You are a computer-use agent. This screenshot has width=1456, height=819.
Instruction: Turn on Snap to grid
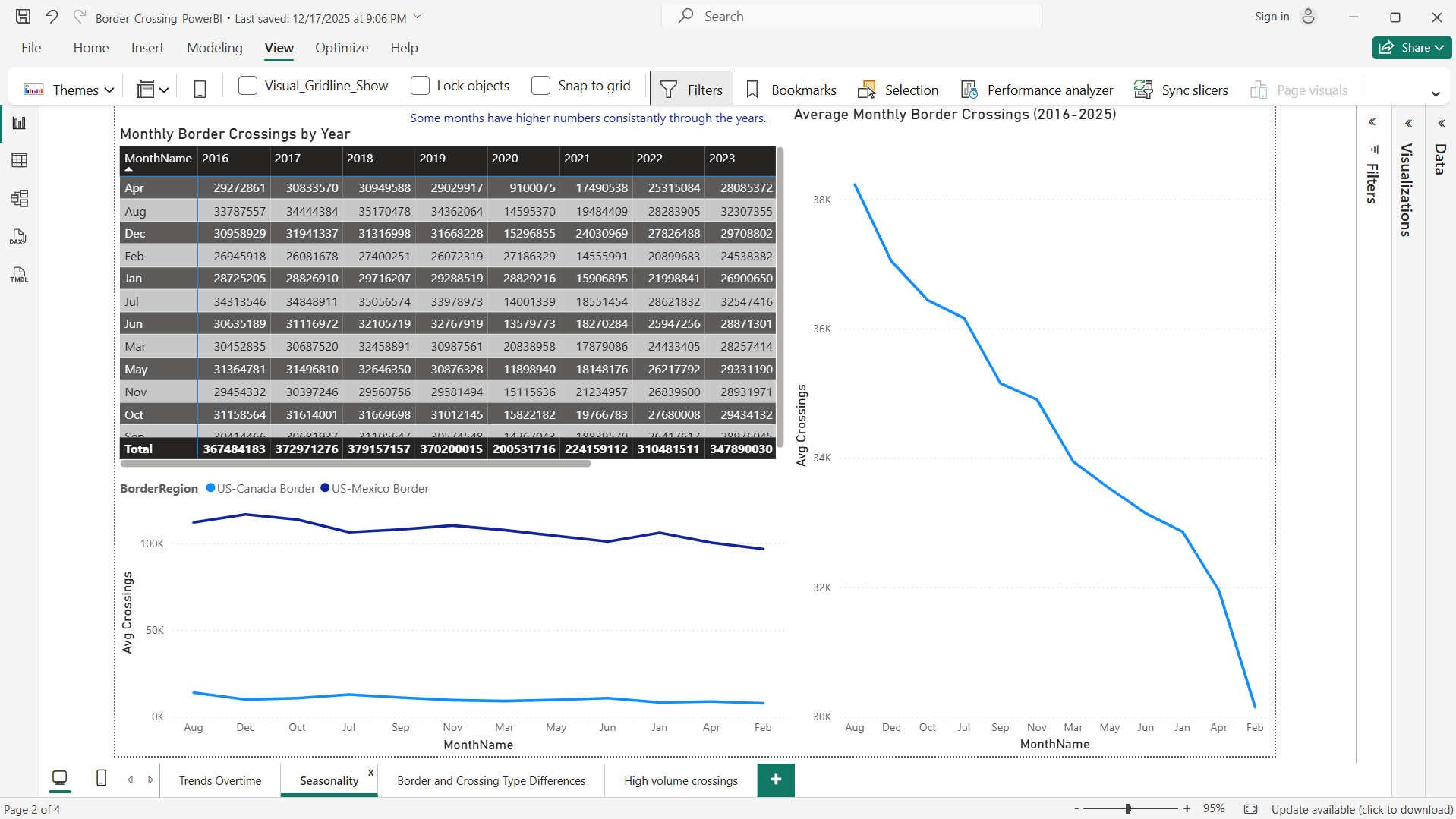click(540, 86)
